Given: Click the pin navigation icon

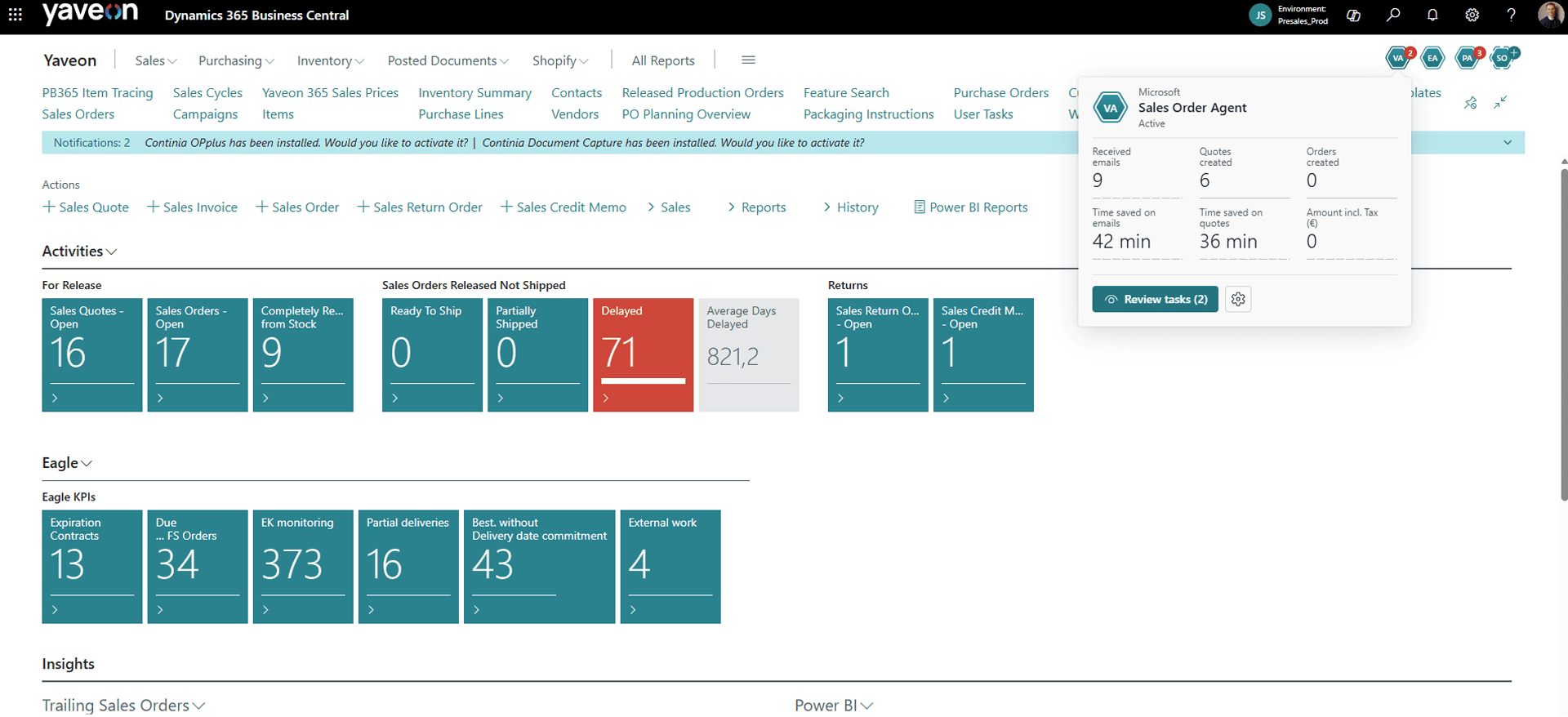Looking at the screenshot, I should 1470,103.
